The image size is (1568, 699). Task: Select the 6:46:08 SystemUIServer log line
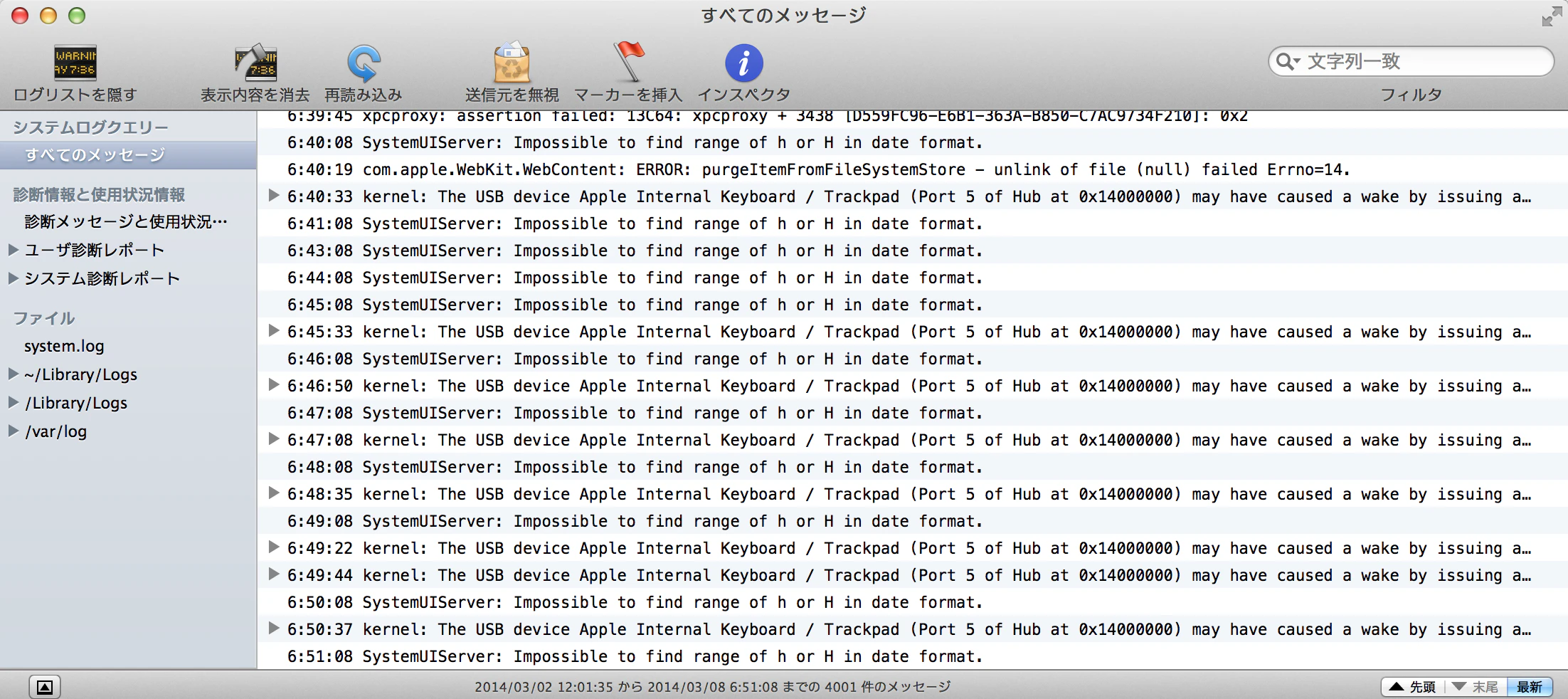point(912,359)
